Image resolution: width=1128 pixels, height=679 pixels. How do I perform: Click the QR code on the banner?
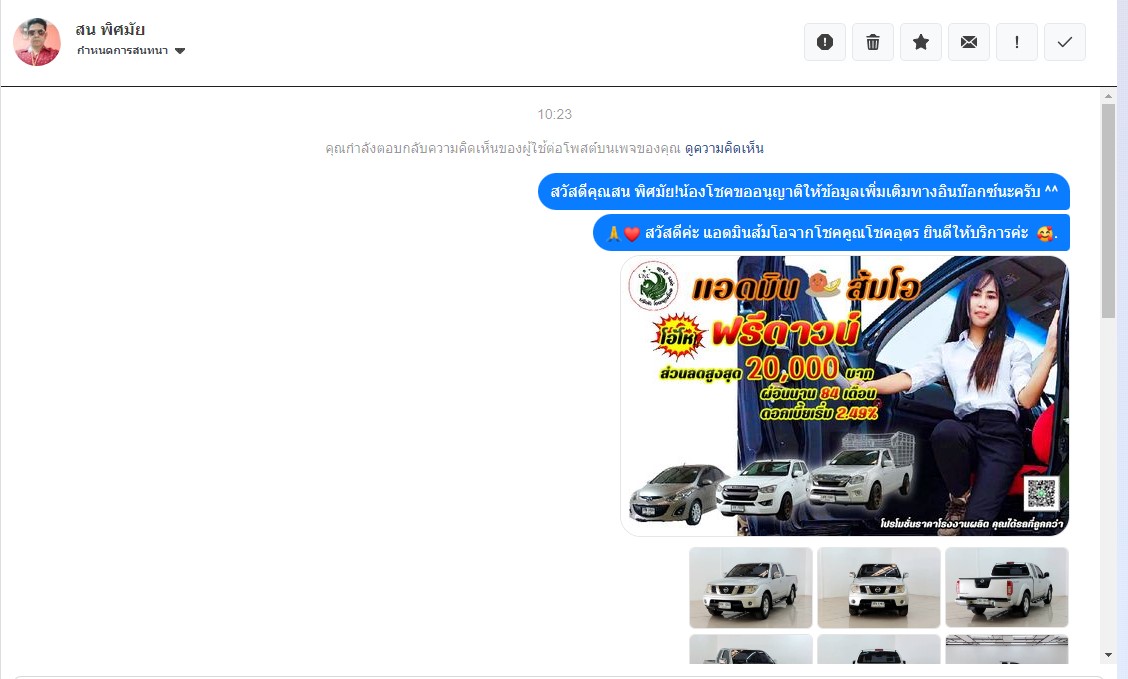point(1041,493)
